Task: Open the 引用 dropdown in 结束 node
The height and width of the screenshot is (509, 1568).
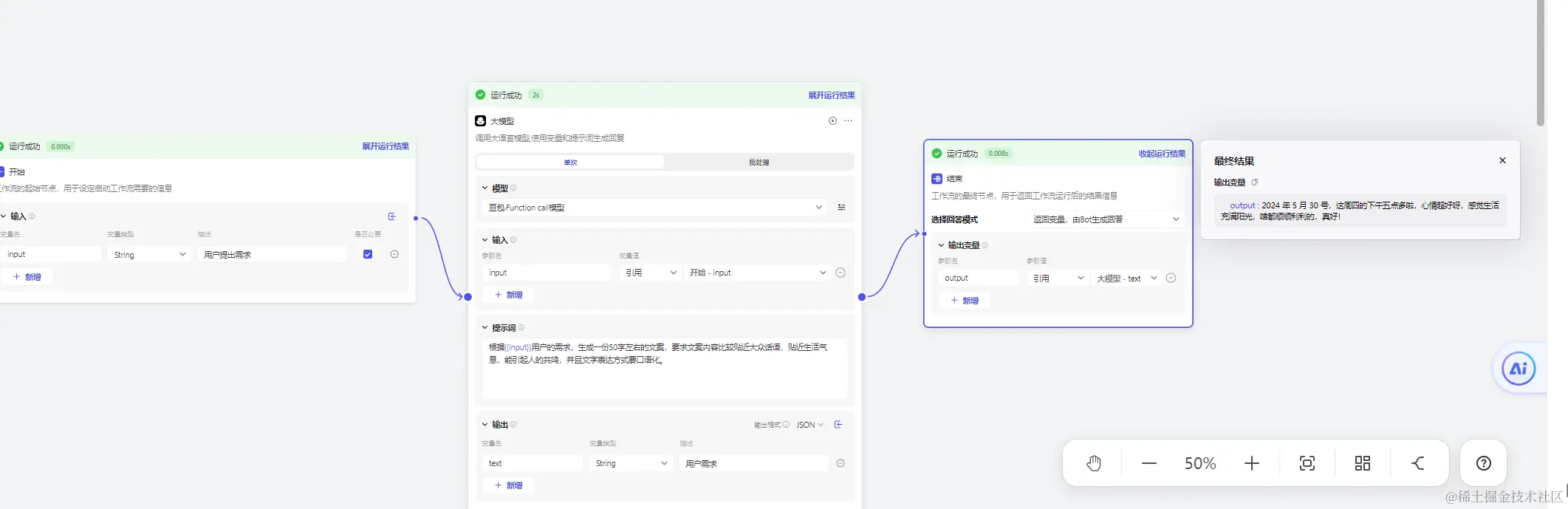Action: point(1058,278)
